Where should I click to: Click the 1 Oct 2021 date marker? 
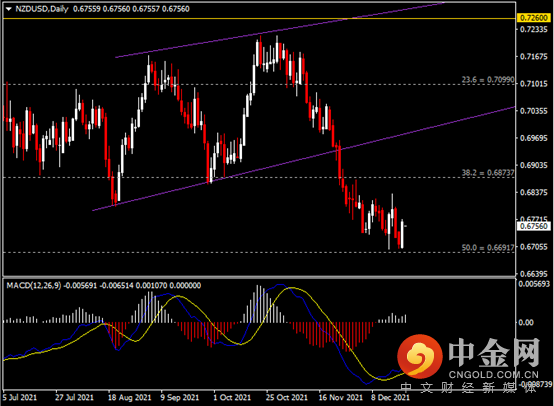232,398
